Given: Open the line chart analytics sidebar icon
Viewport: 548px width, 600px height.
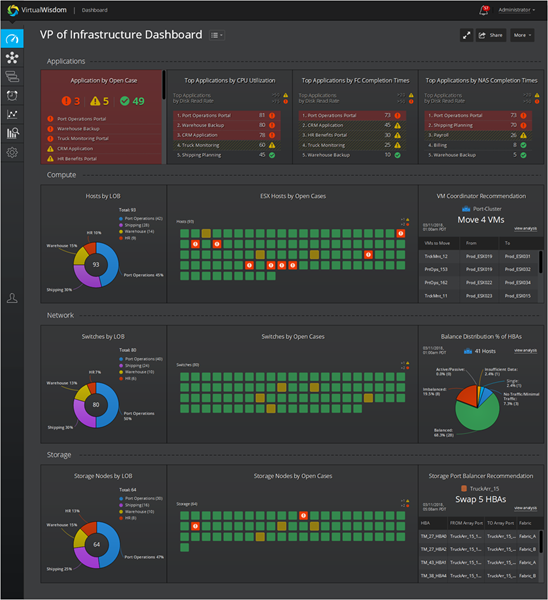Looking at the screenshot, I should [x=12, y=114].
